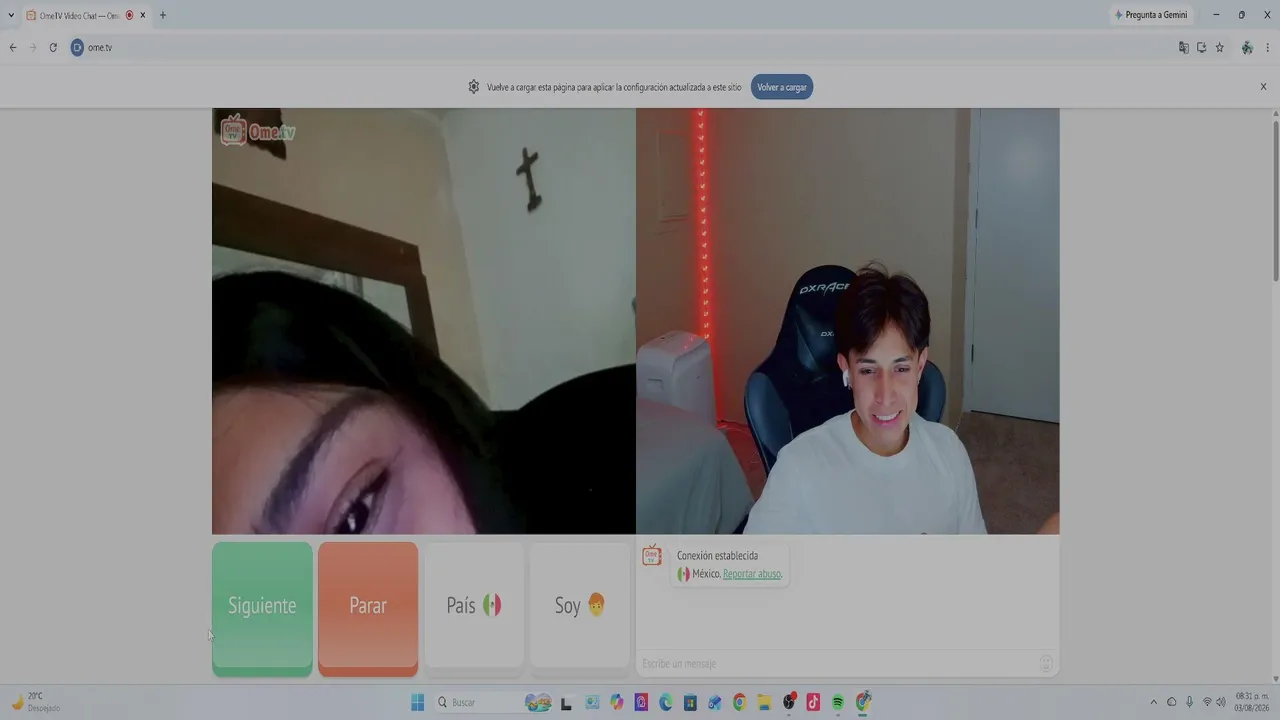This screenshot has height=720, width=1280.
Task: Switch to the active Chrome window in taskbar
Action: click(863, 702)
